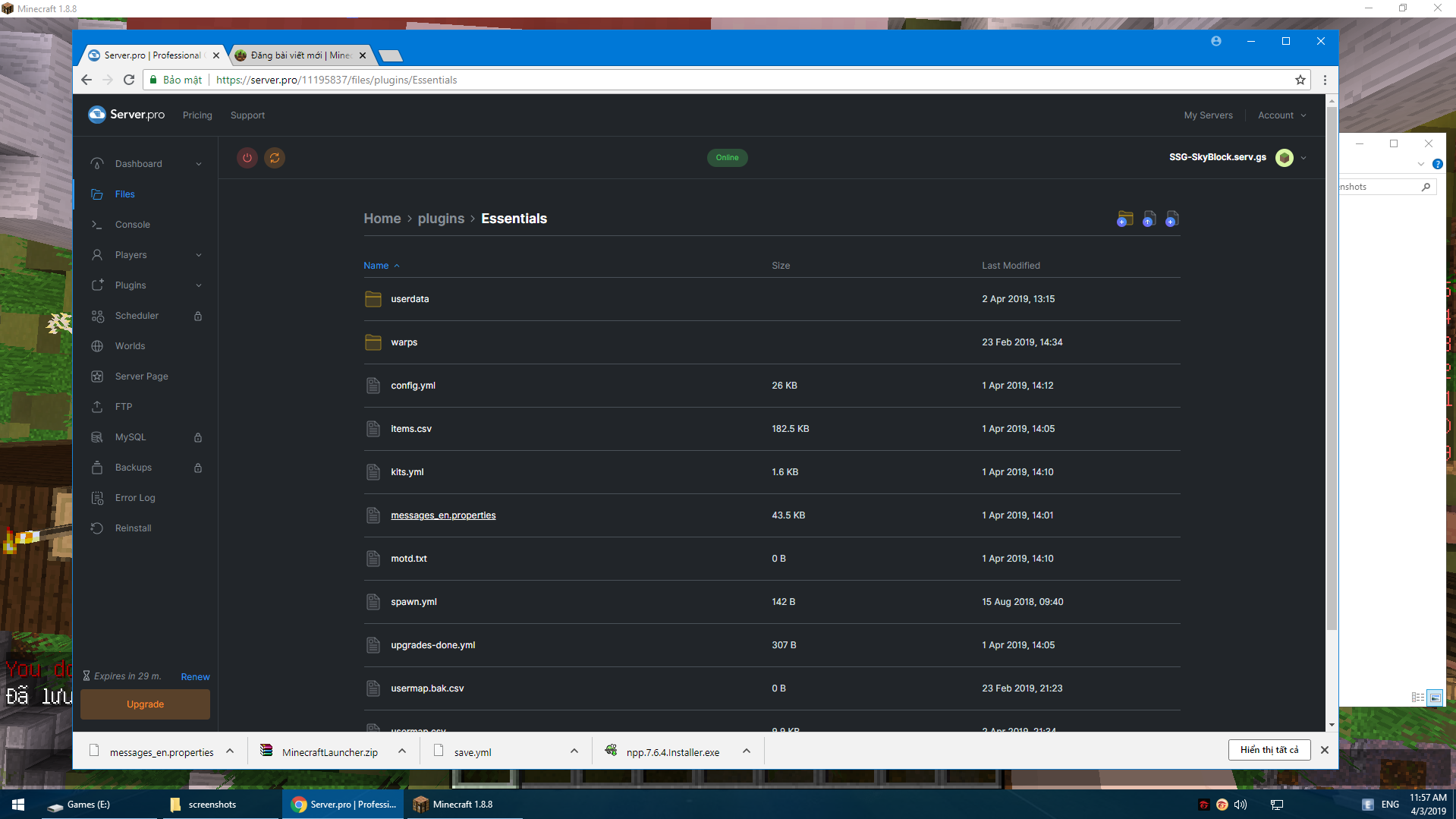Expand the Plugins sidebar section
Screen dimensions: 1456x819
pos(199,285)
